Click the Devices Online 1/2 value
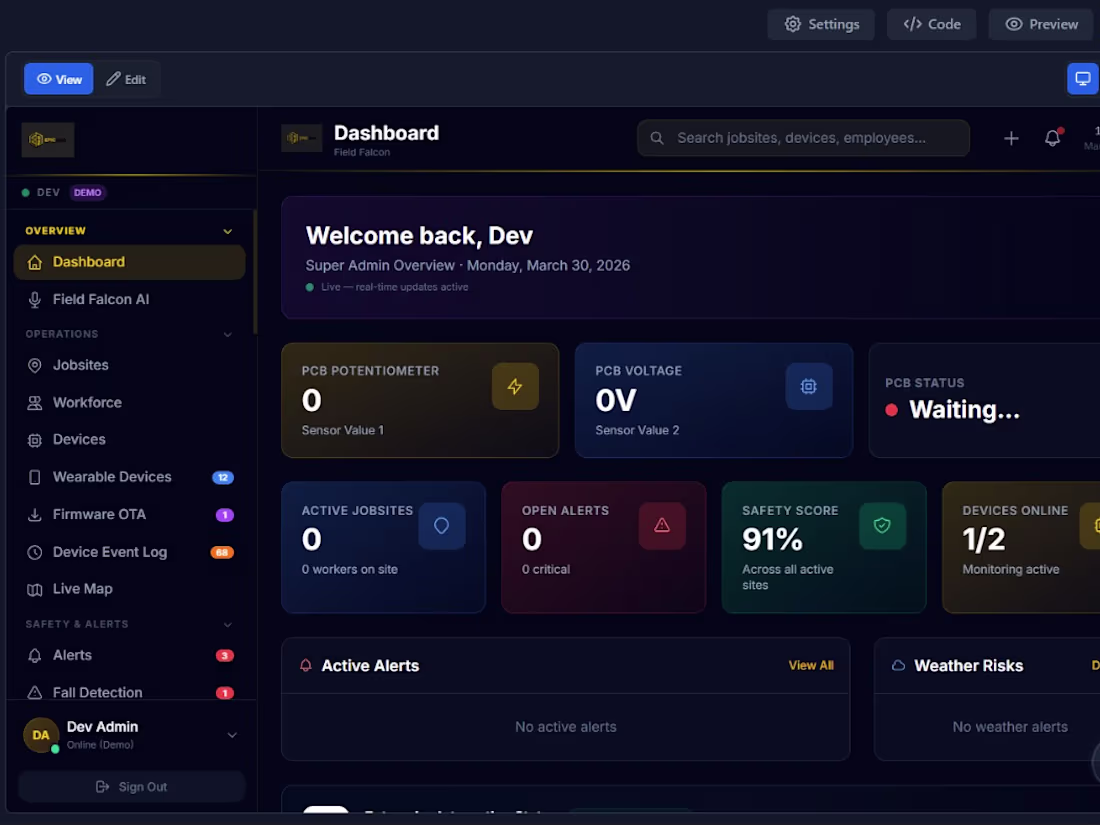 pyautogui.click(x=984, y=539)
